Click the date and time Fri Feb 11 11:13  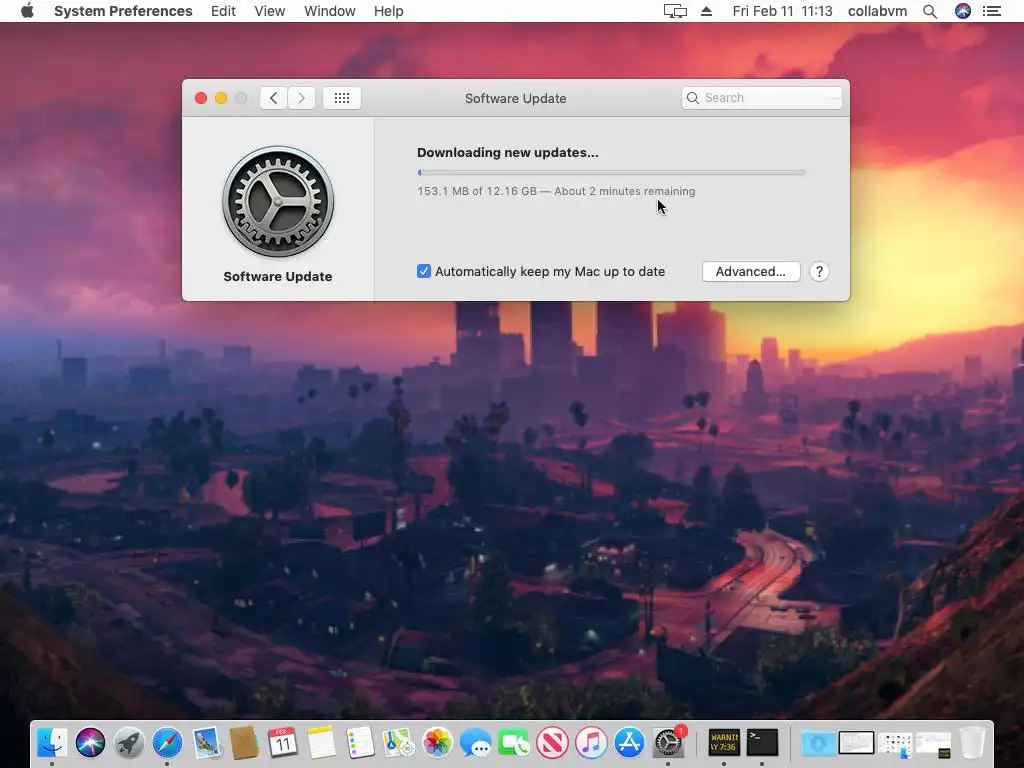[782, 11]
